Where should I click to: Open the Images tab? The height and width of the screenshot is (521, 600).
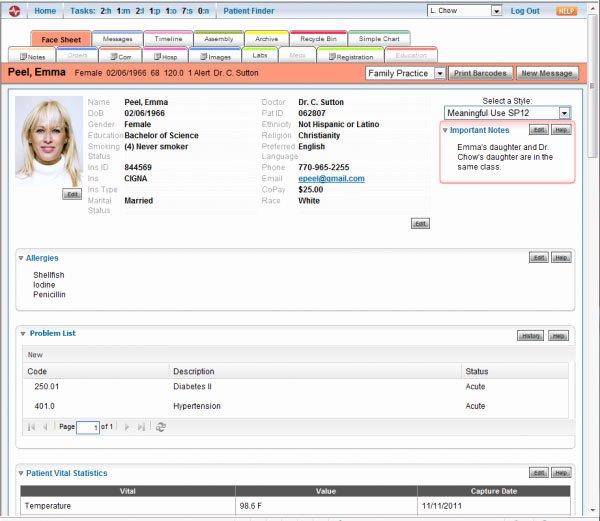tap(215, 57)
